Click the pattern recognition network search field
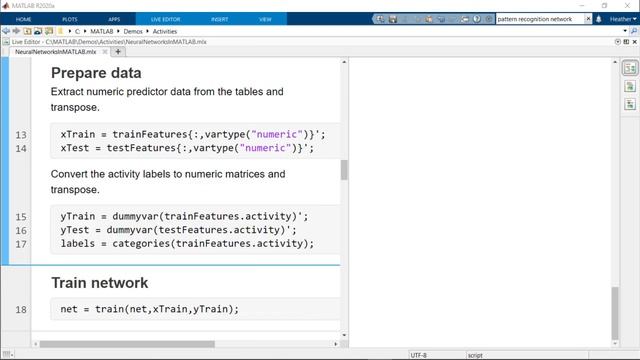 point(540,19)
